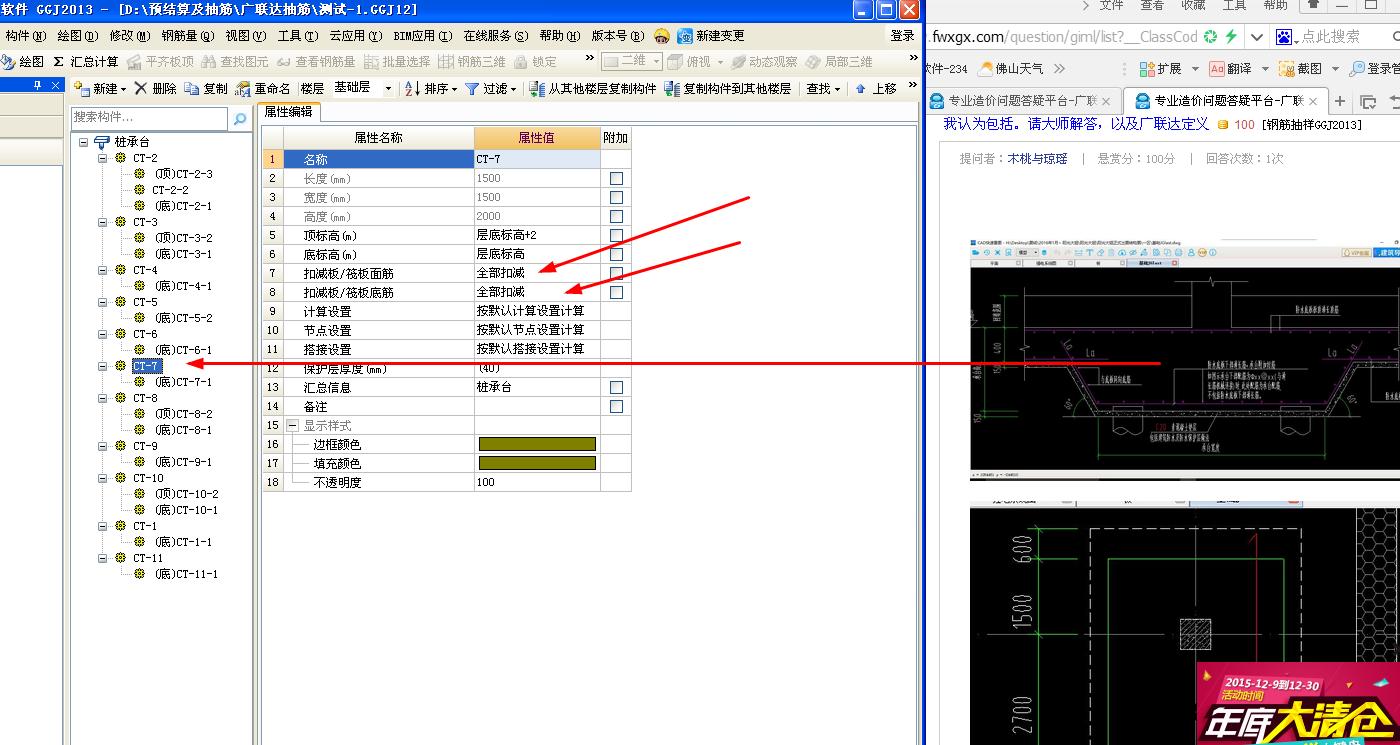Click 局部三维 toolbar icon
The image size is (1400, 745).
click(x=813, y=61)
